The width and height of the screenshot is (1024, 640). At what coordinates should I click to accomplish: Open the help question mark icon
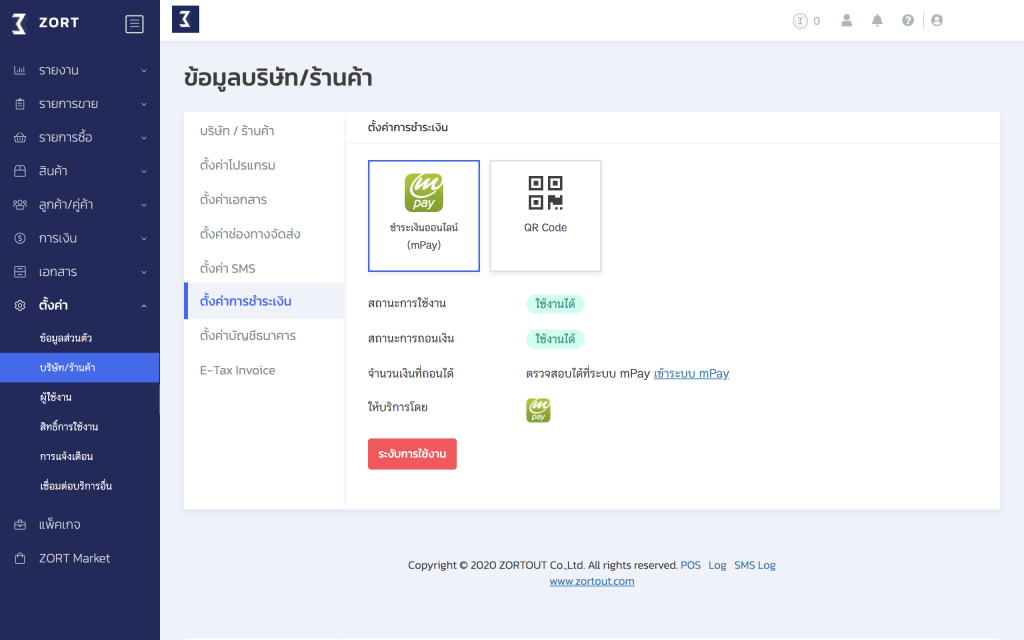click(x=908, y=21)
